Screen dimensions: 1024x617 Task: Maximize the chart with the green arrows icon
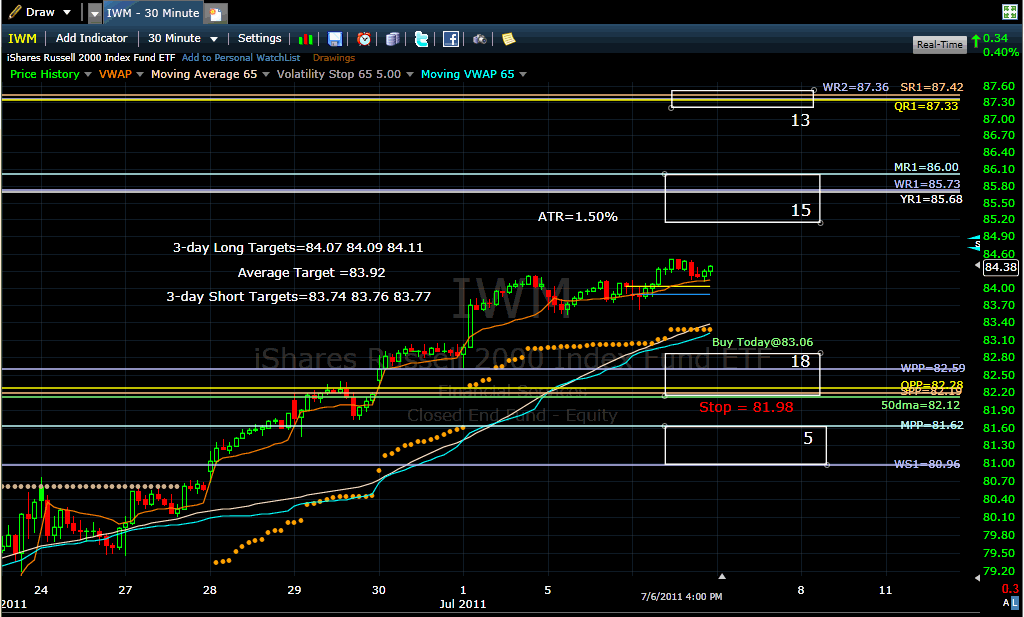[1009, 12]
